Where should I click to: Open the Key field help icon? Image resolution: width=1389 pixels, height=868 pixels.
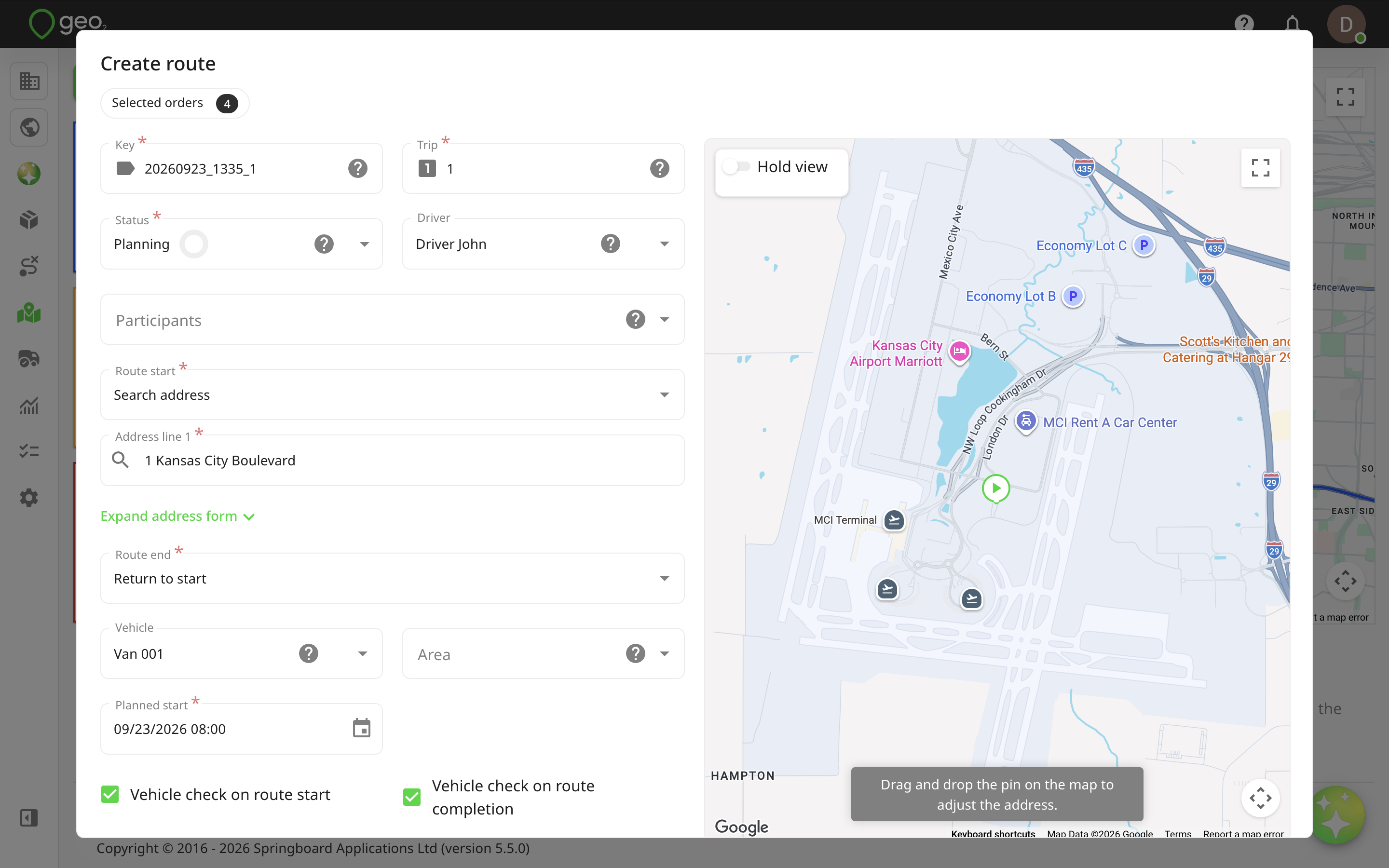tap(357, 168)
